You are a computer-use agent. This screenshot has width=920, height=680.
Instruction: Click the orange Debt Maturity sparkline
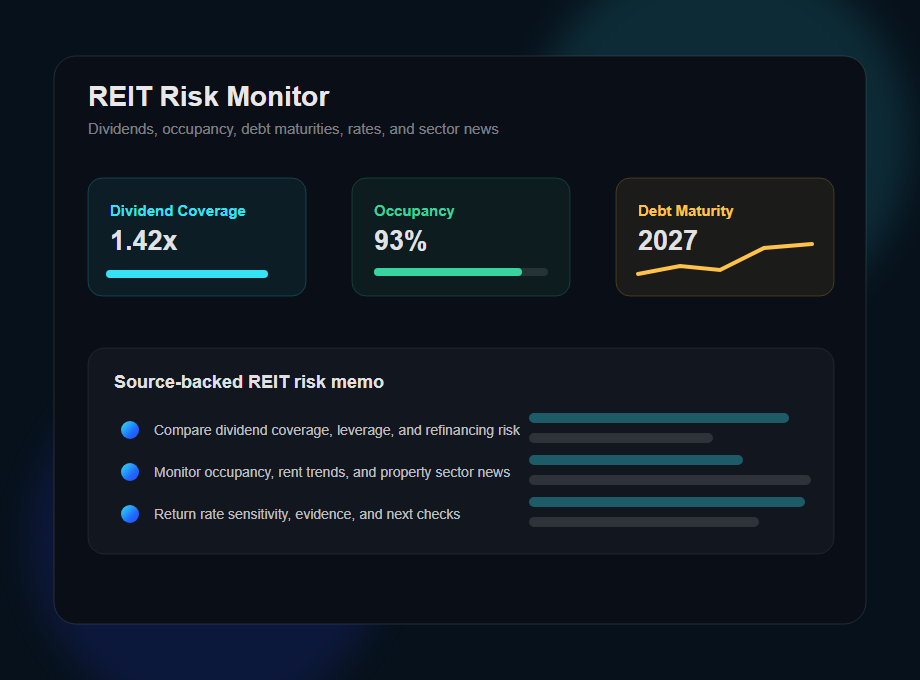click(x=725, y=259)
